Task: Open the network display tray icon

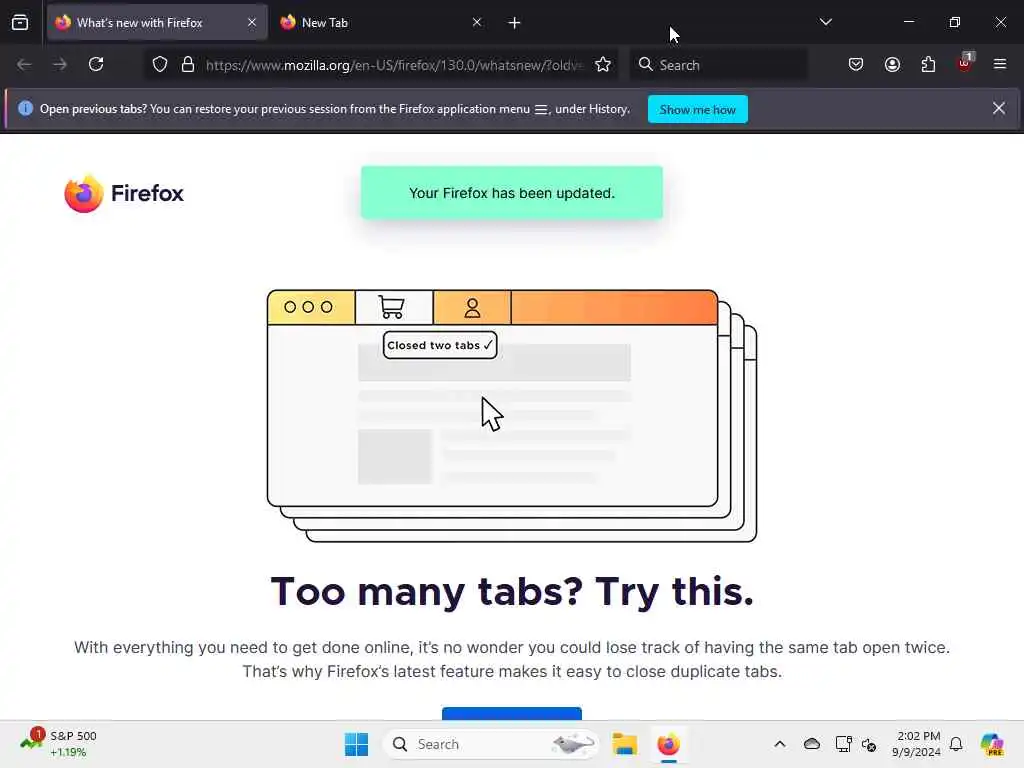Action: (x=843, y=744)
